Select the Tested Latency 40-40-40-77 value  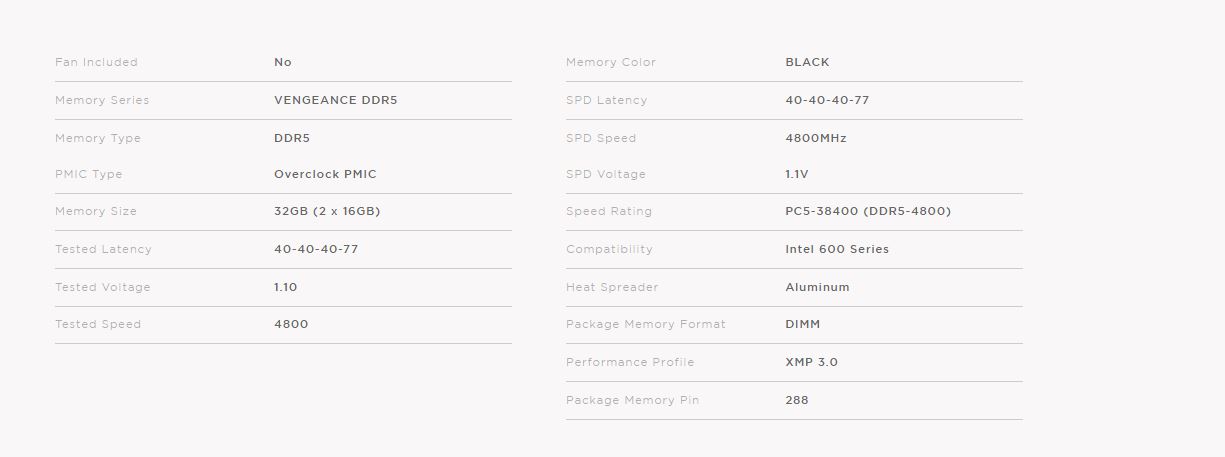point(316,249)
